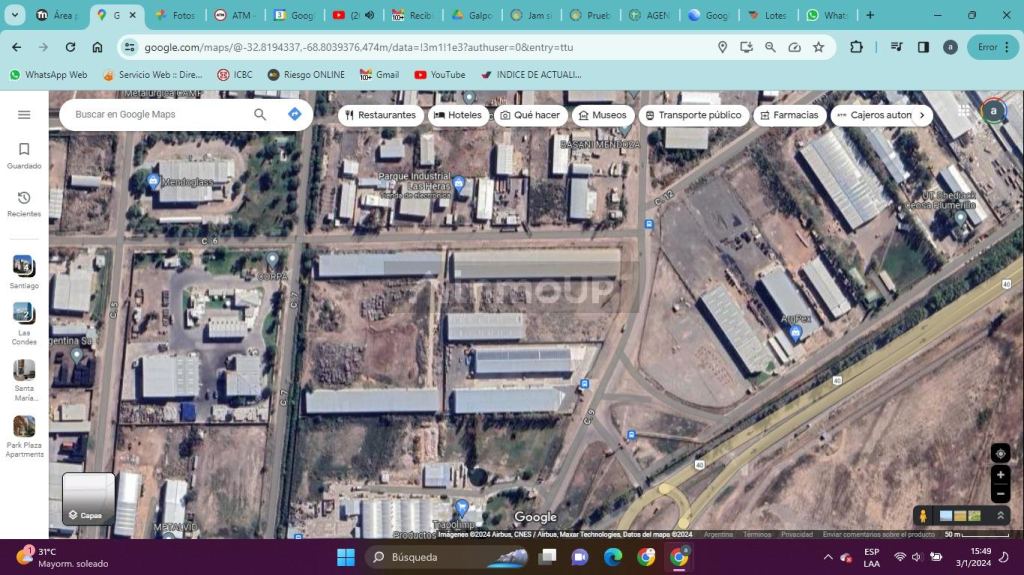The width and height of the screenshot is (1024, 575).
Task: Switch to the ATM tab
Action: pos(234,15)
